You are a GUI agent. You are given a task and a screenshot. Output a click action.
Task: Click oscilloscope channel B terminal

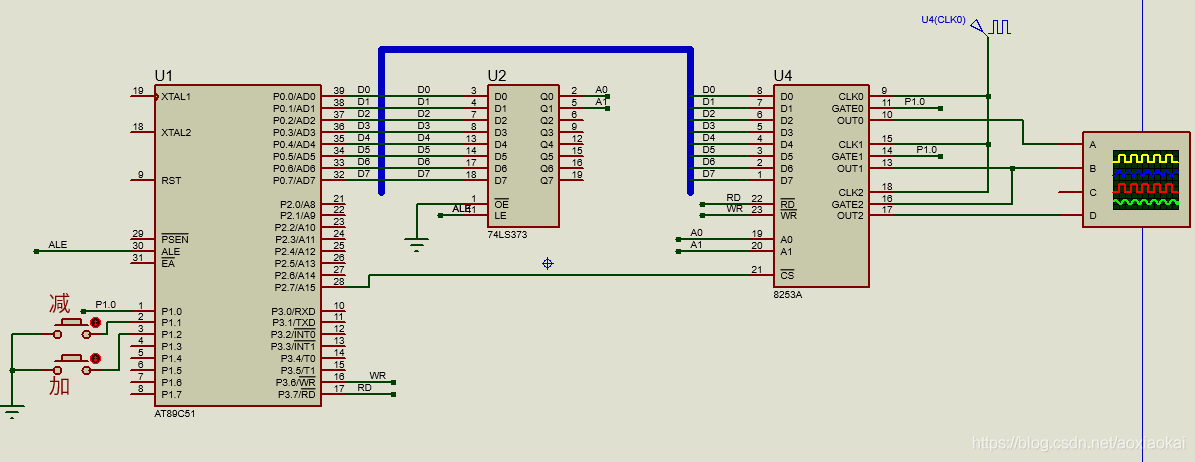[1092, 168]
